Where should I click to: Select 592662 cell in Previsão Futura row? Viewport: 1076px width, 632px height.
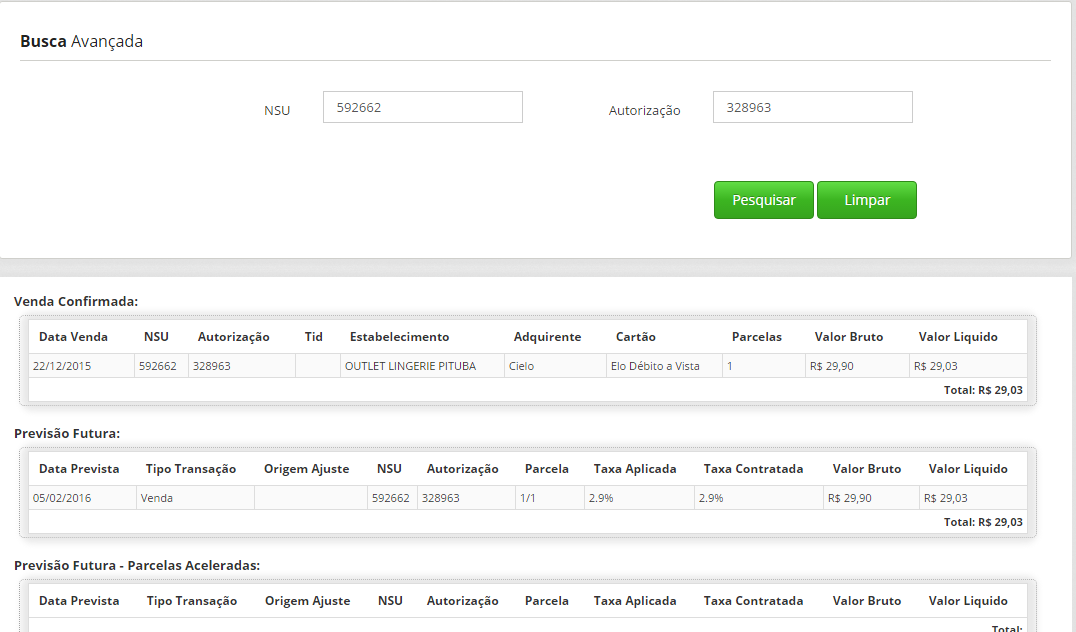393,498
